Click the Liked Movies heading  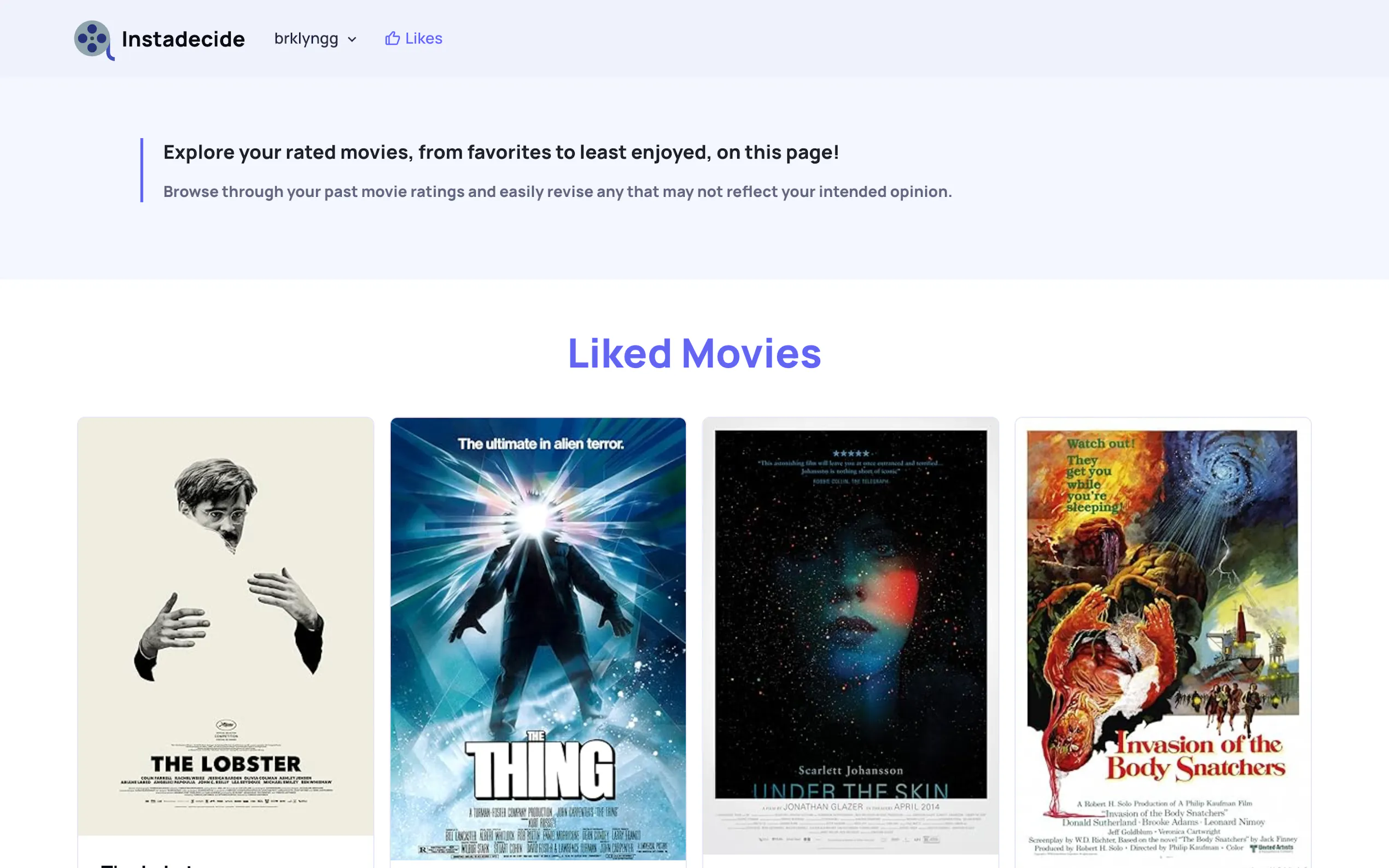pos(694,353)
